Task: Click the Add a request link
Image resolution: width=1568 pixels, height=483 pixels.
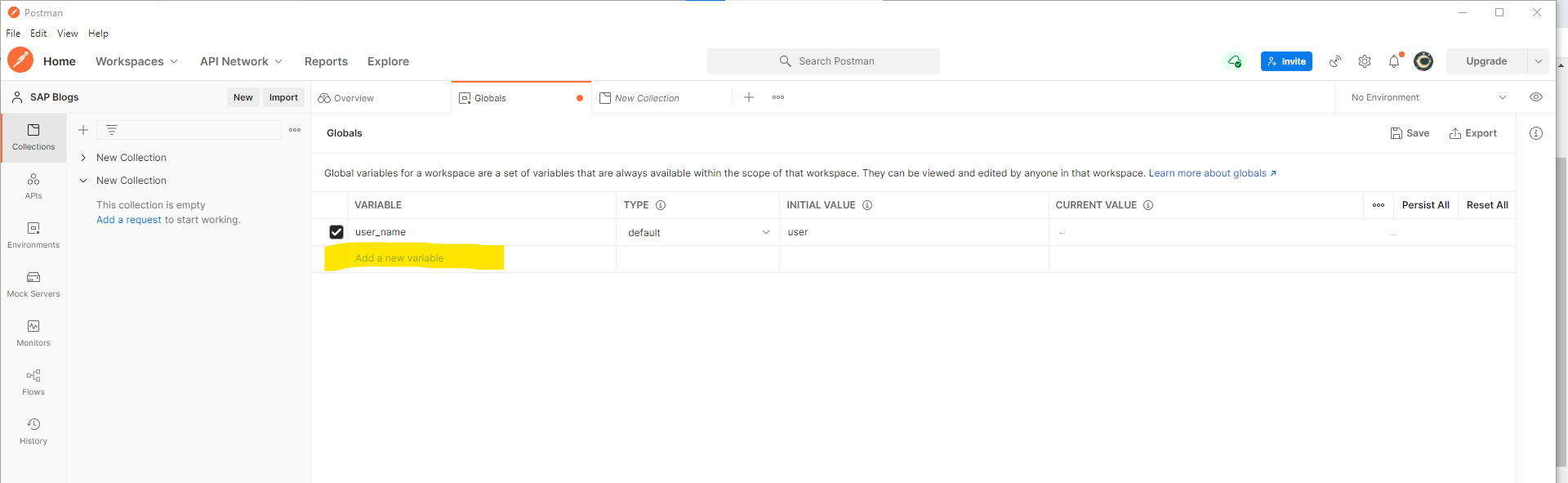Action: 129,220
